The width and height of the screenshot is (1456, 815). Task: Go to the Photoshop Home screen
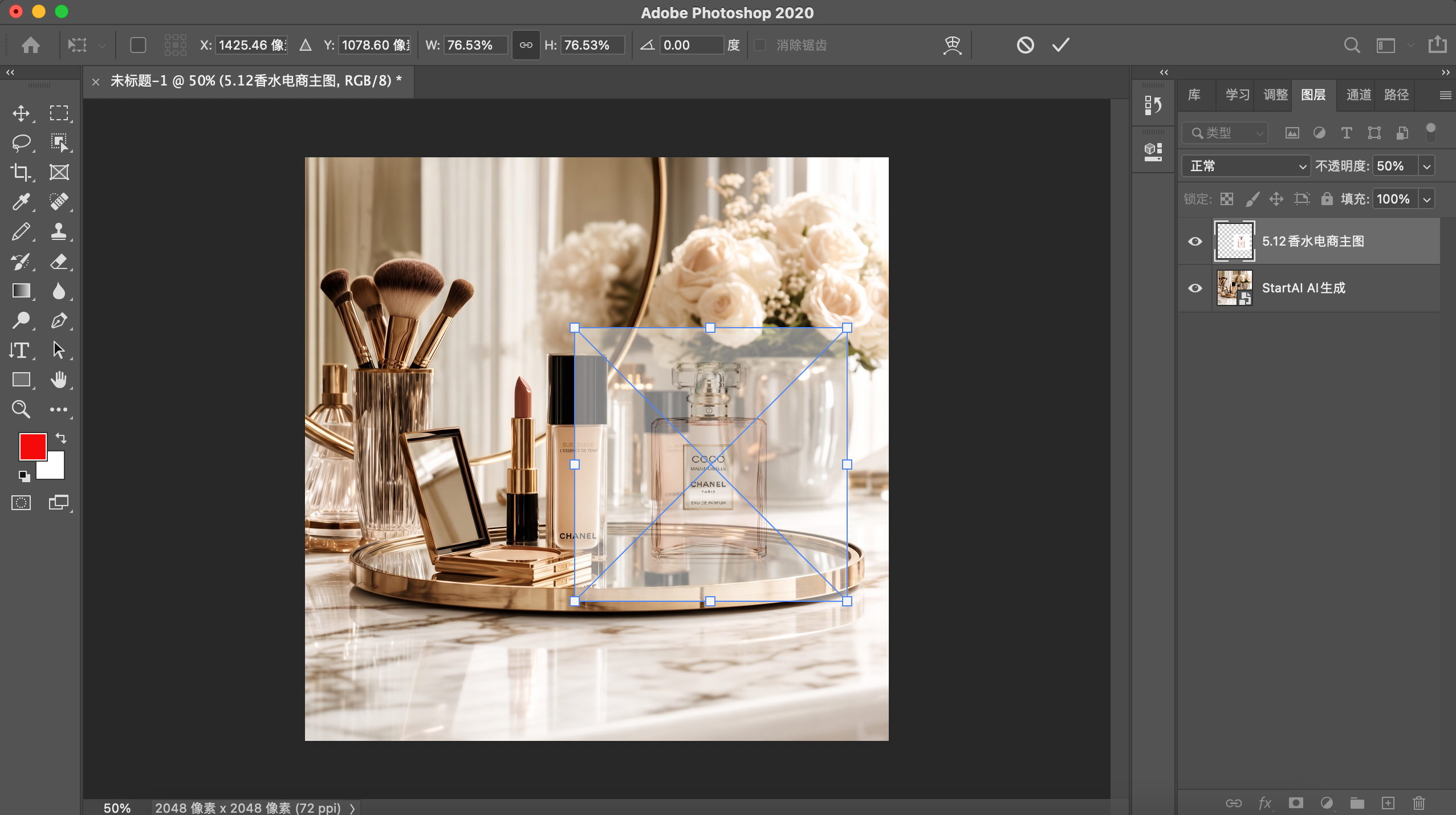tap(31, 45)
